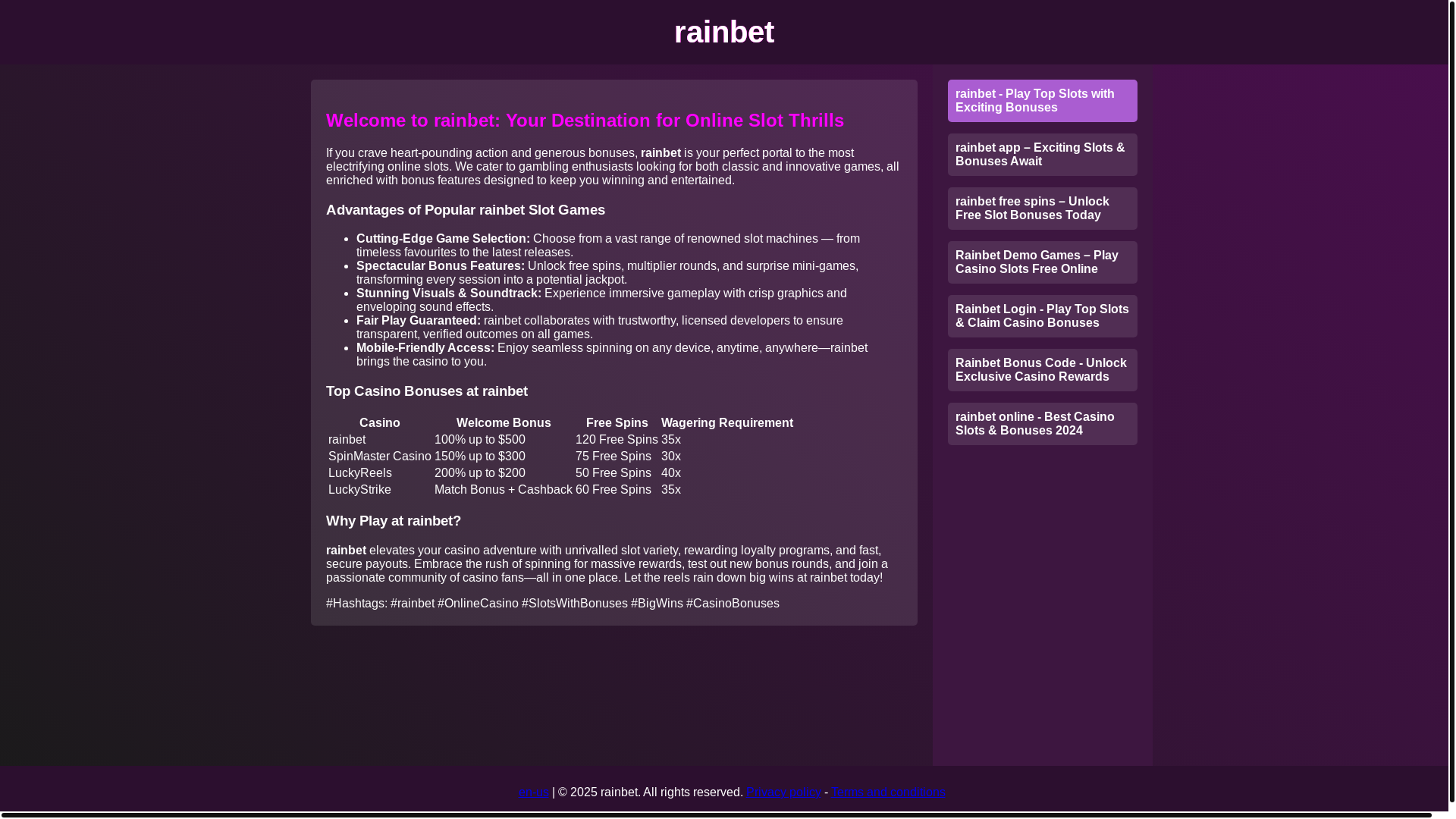Click the '30x' wagering cell
The image size is (1456, 819).
[x=671, y=457]
